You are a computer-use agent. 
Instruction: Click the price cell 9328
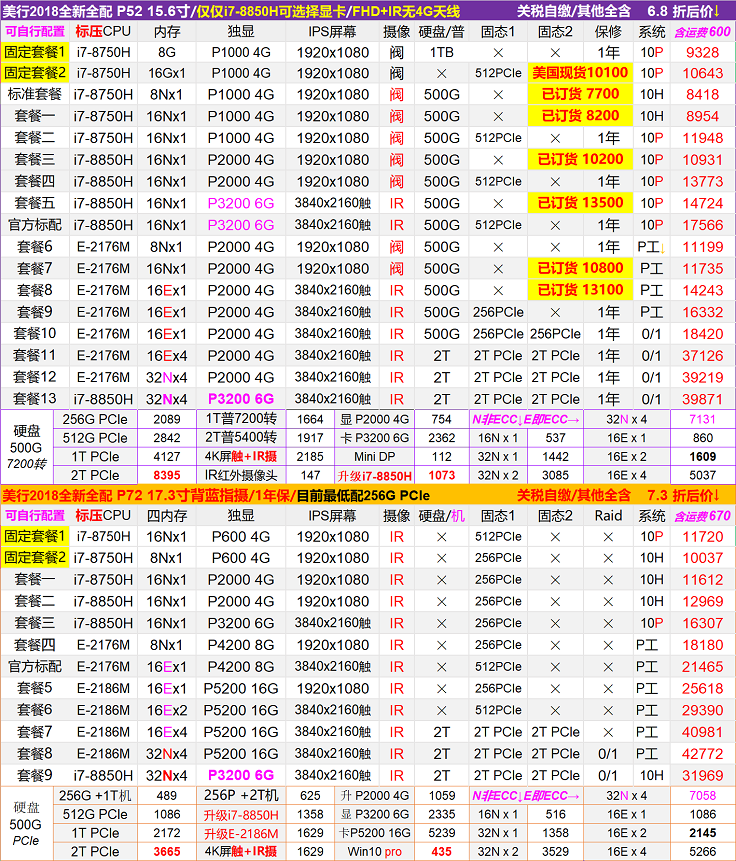(x=702, y=52)
